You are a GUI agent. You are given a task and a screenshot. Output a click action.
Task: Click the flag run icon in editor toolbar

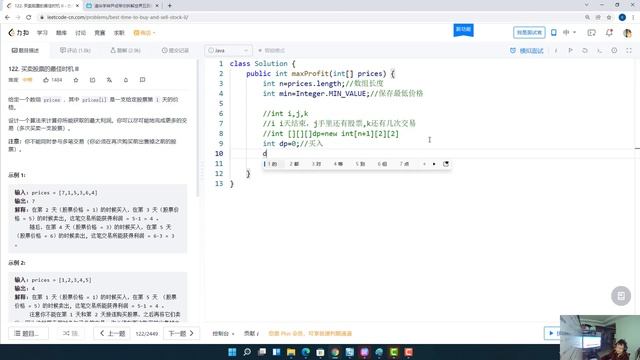[571, 51]
